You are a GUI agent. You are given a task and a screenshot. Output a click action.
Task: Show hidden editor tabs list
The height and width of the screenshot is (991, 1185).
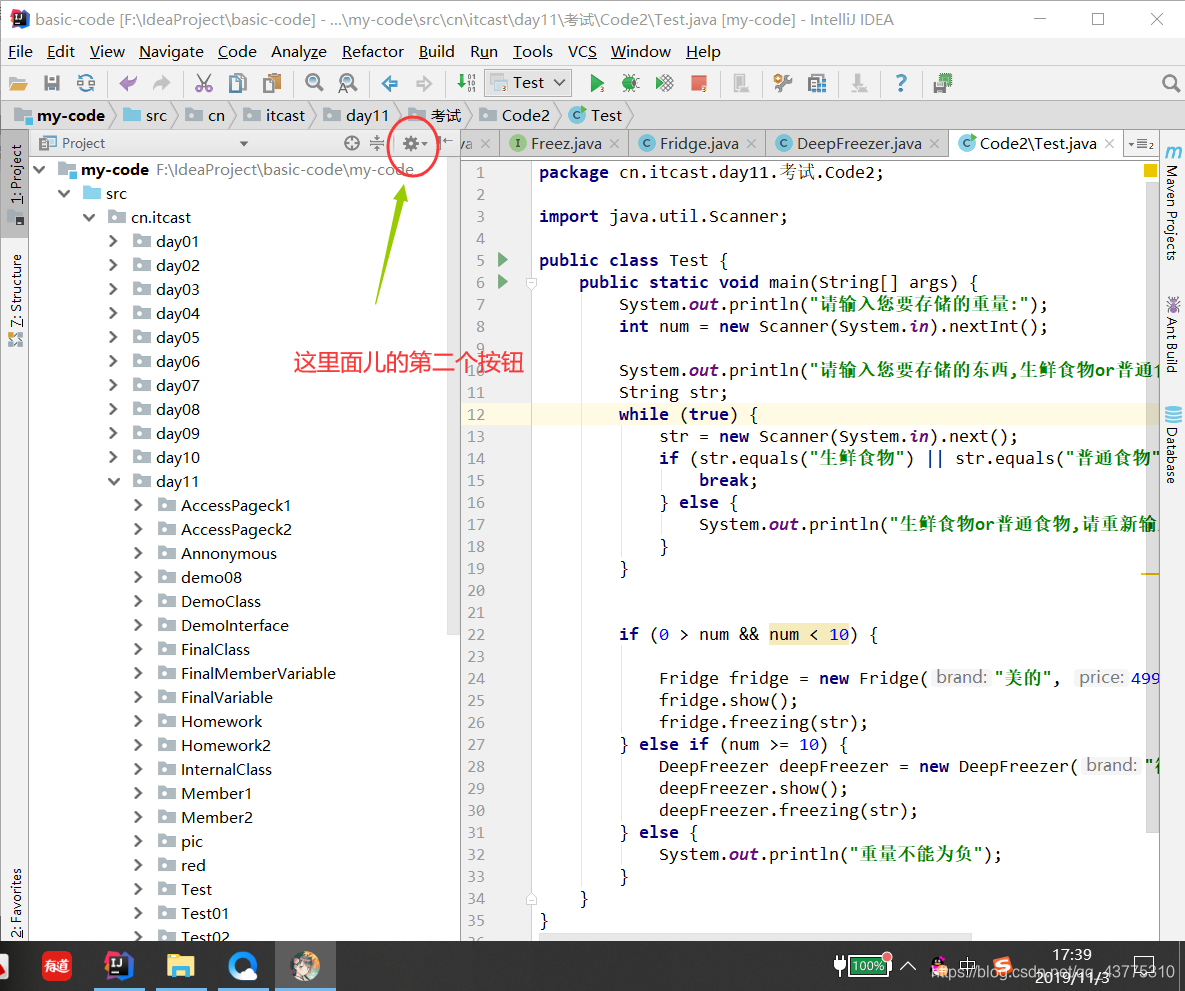click(x=1141, y=144)
